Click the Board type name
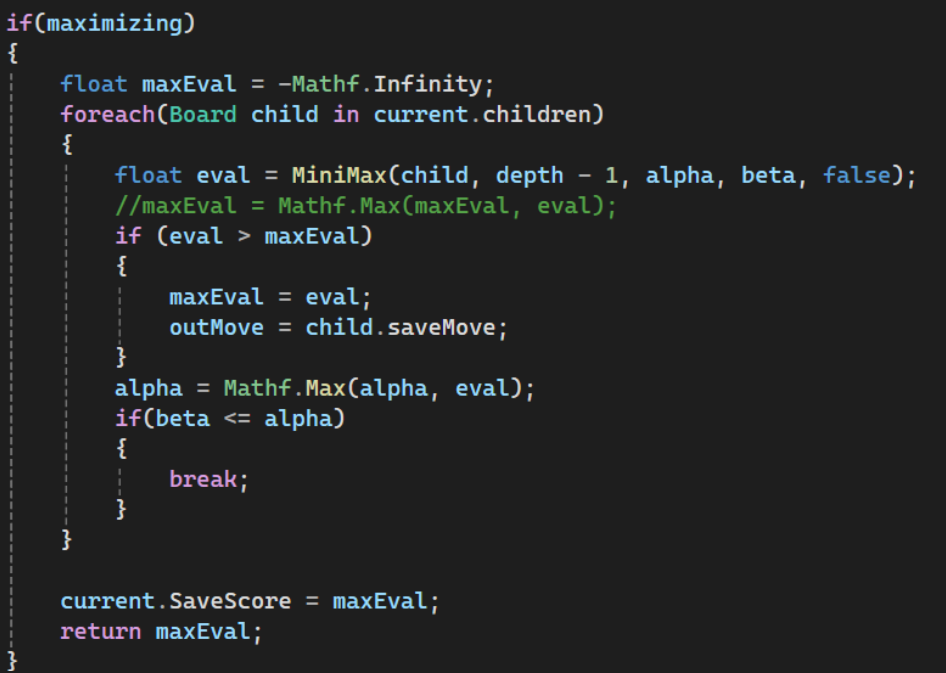 pyautogui.click(x=203, y=114)
